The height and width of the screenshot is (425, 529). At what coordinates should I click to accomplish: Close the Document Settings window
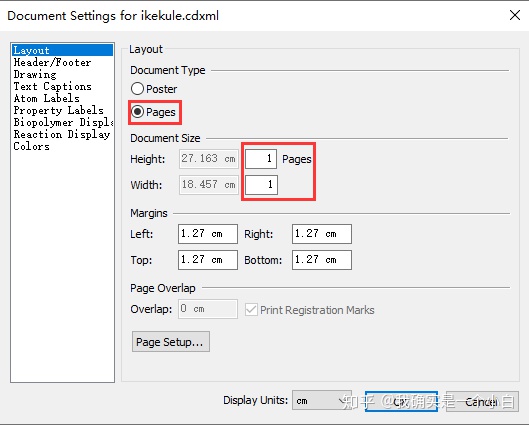point(515,15)
